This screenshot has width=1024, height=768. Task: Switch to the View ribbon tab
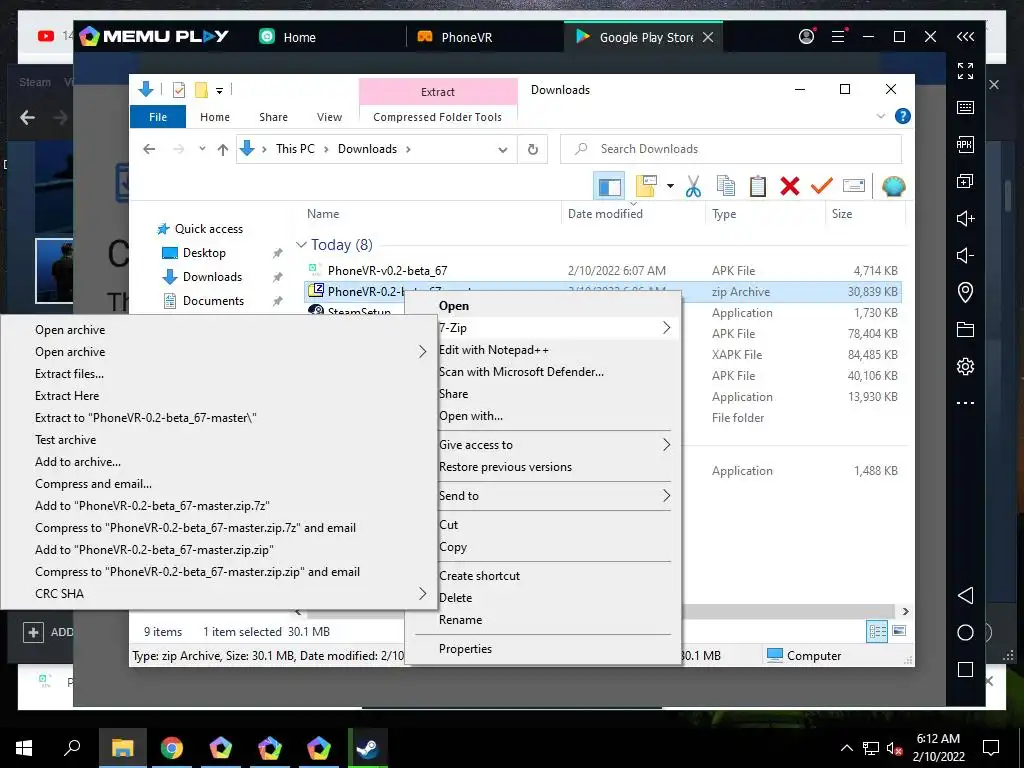click(329, 117)
